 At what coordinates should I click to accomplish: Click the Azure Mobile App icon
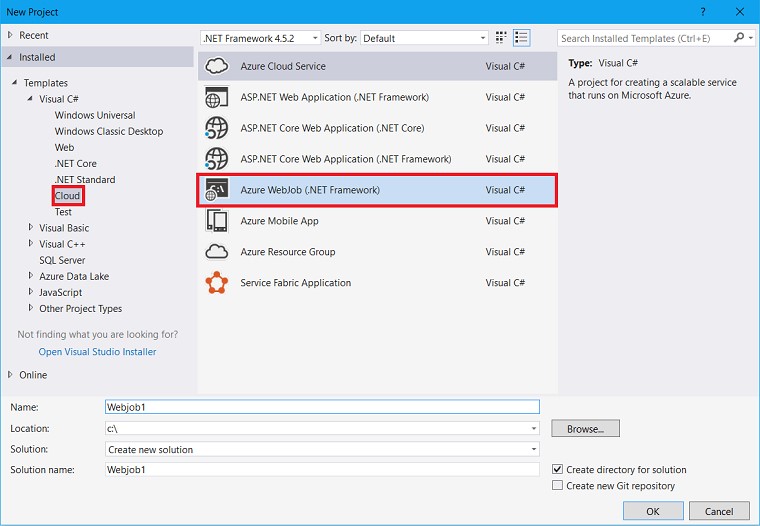(x=216, y=221)
